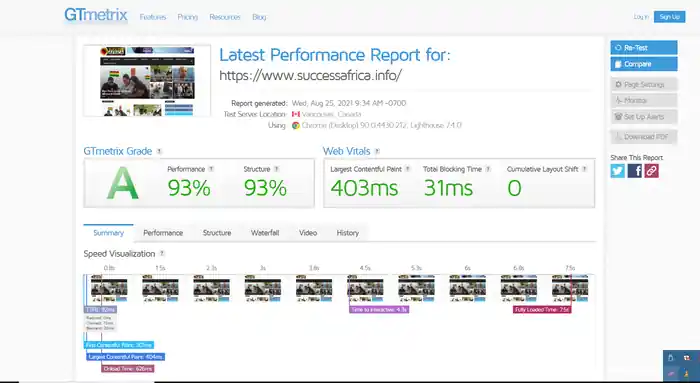The width and height of the screenshot is (700, 383).
Task: Select the 1.5s filmstrip frame
Action: (x=160, y=288)
